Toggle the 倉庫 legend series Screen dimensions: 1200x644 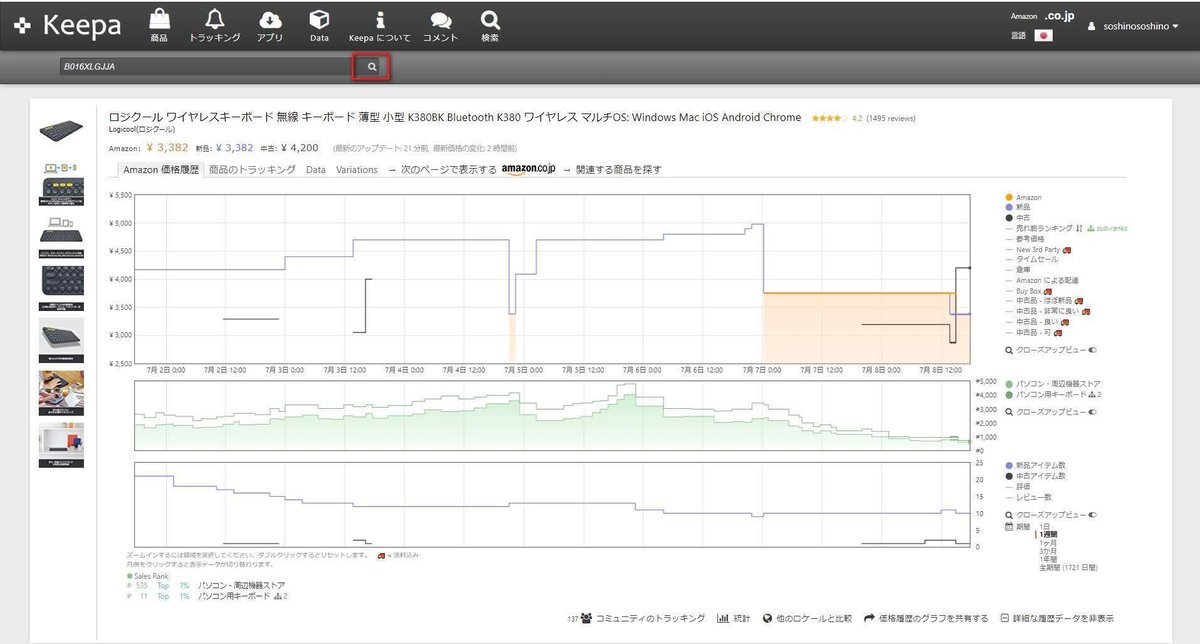click(x=1020, y=270)
